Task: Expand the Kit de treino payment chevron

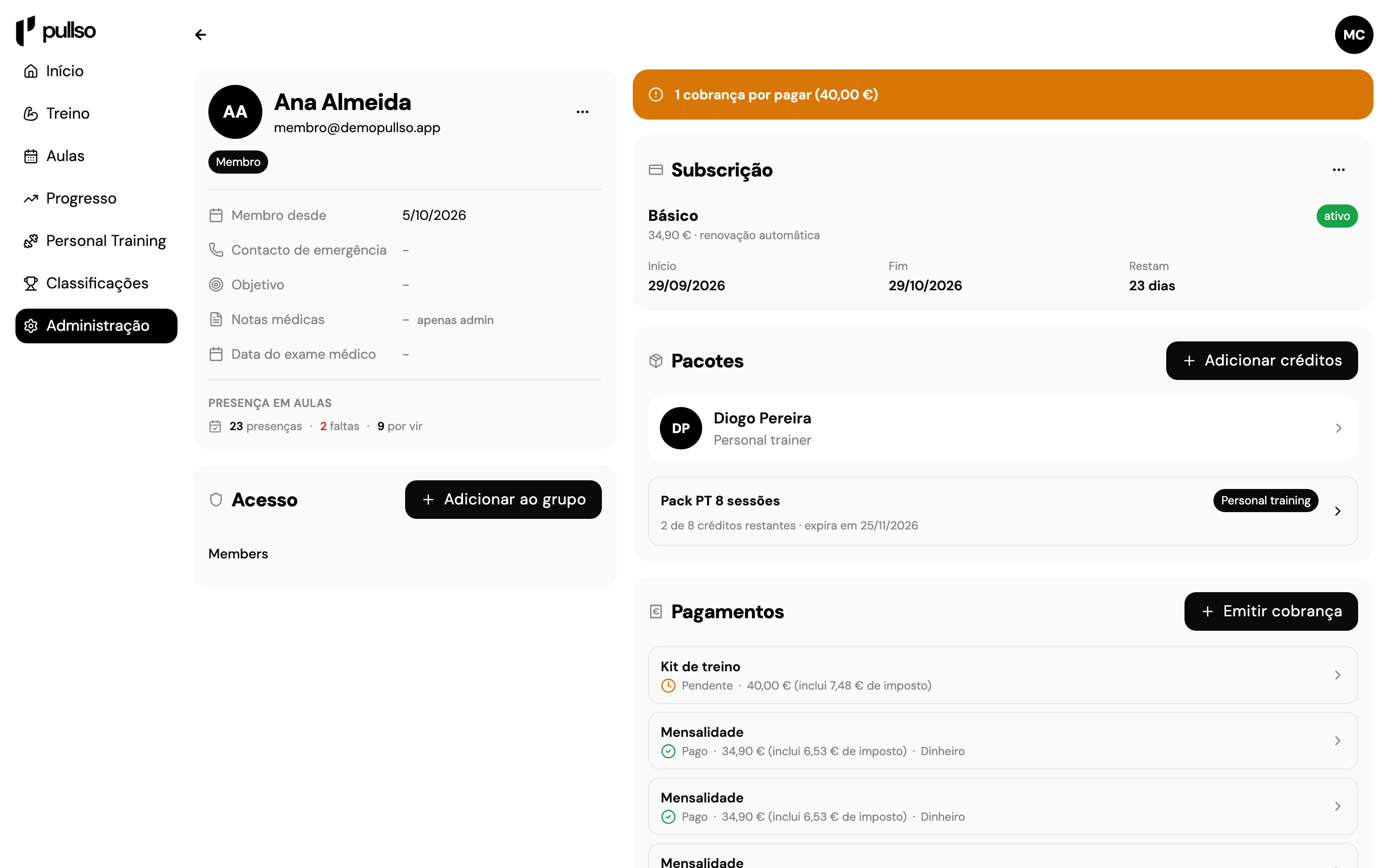Action: [1338, 675]
